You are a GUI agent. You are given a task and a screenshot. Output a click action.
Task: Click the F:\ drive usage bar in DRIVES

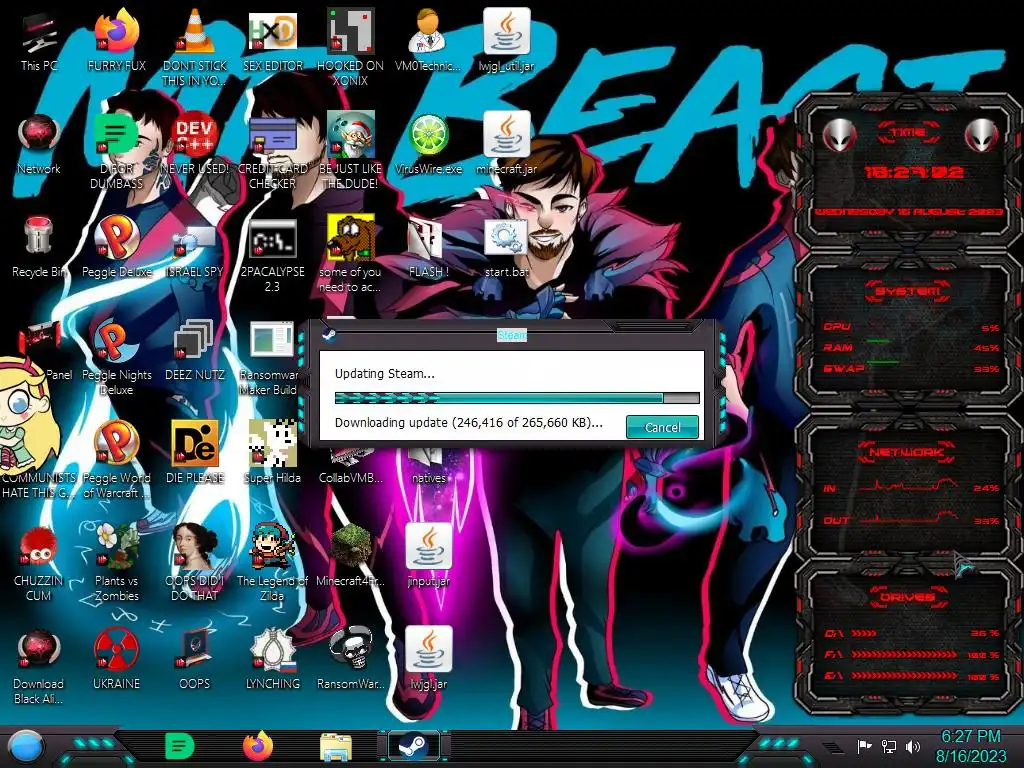[x=904, y=654]
